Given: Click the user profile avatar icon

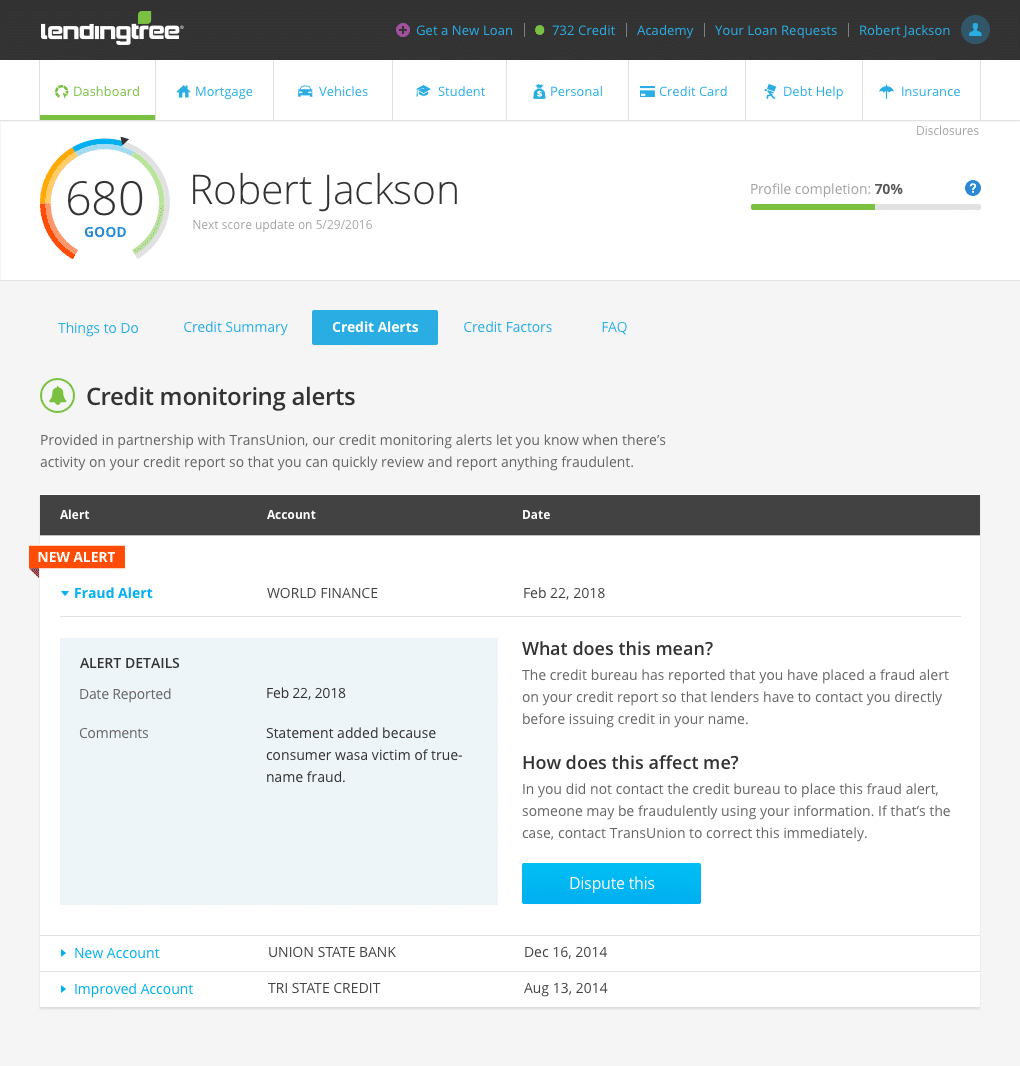Looking at the screenshot, I should (975, 30).
